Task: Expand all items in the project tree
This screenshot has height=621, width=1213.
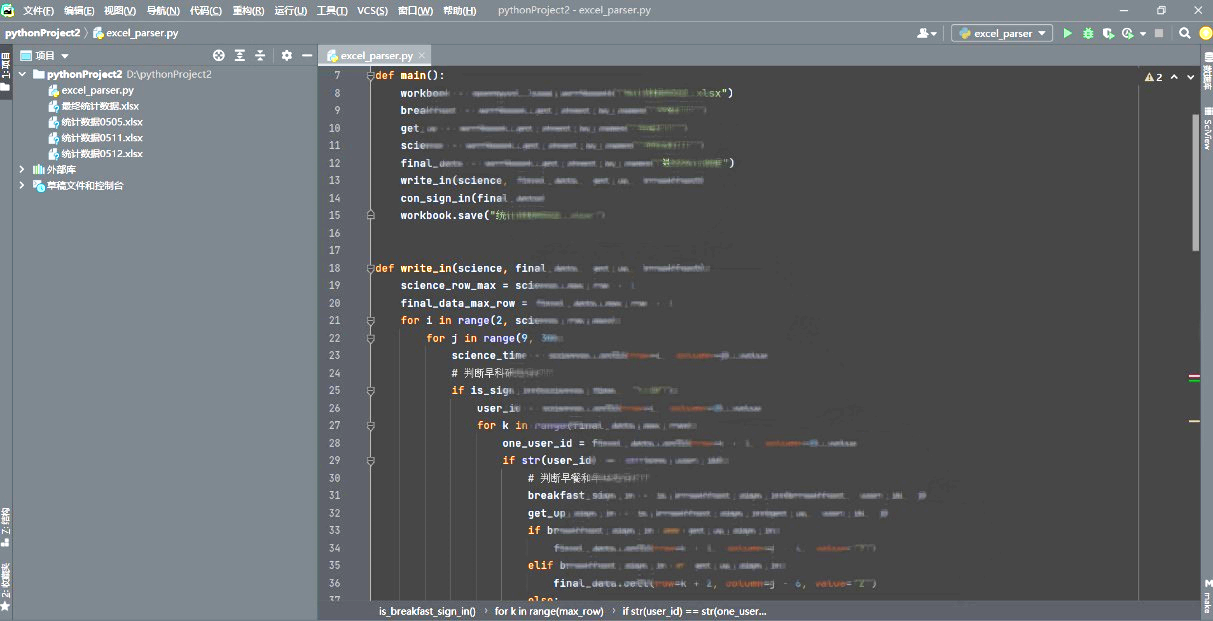Action: coord(240,56)
